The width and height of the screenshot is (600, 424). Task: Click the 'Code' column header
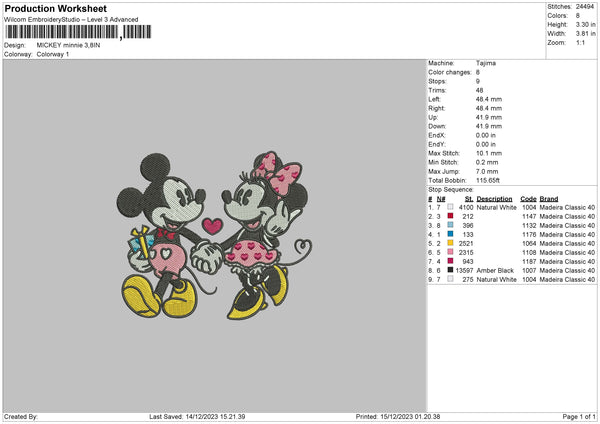528,199
